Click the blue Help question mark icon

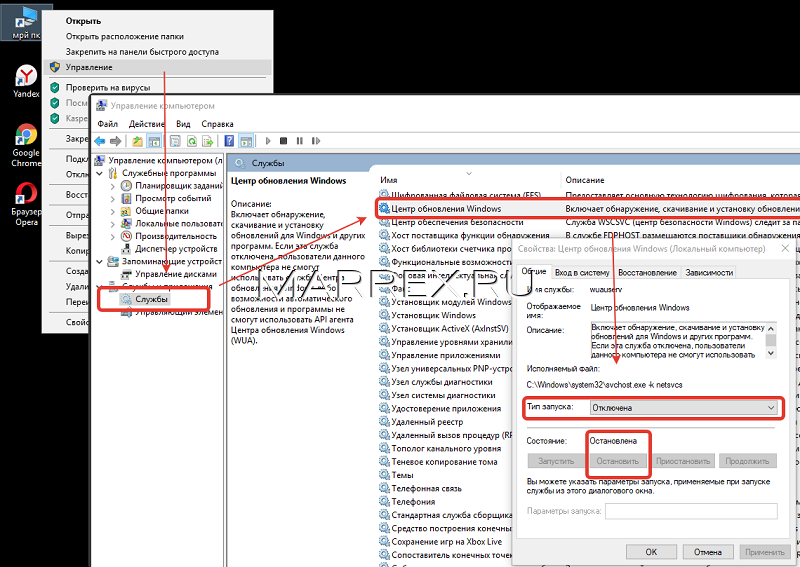[230, 141]
